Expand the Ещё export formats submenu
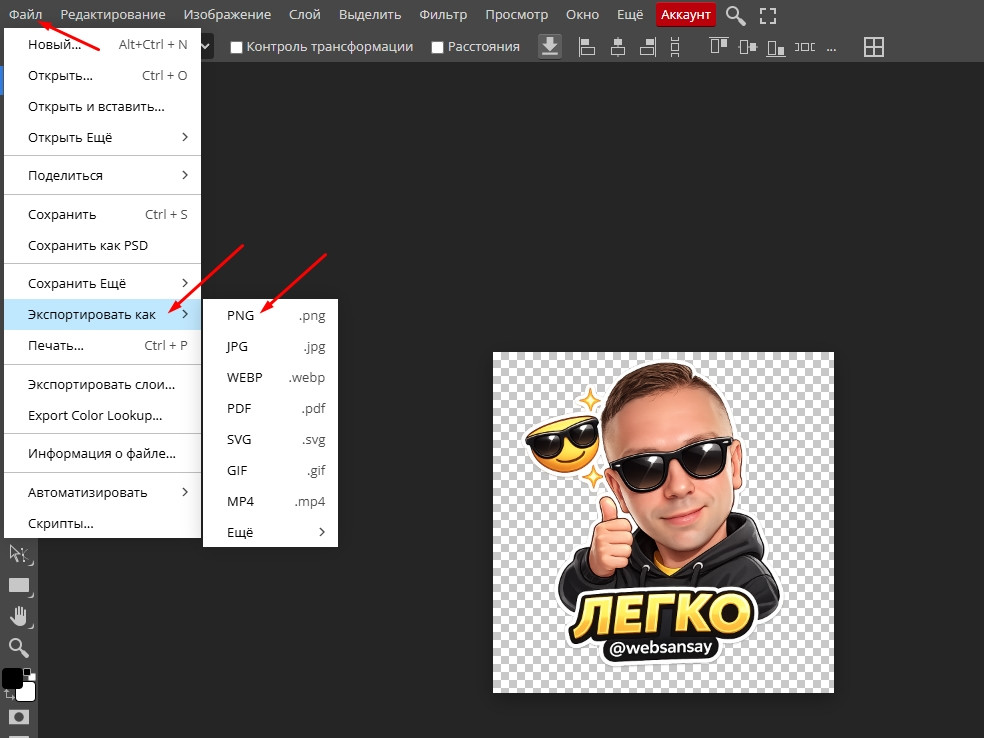The height and width of the screenshot is (738, 984). coord(270,532)
